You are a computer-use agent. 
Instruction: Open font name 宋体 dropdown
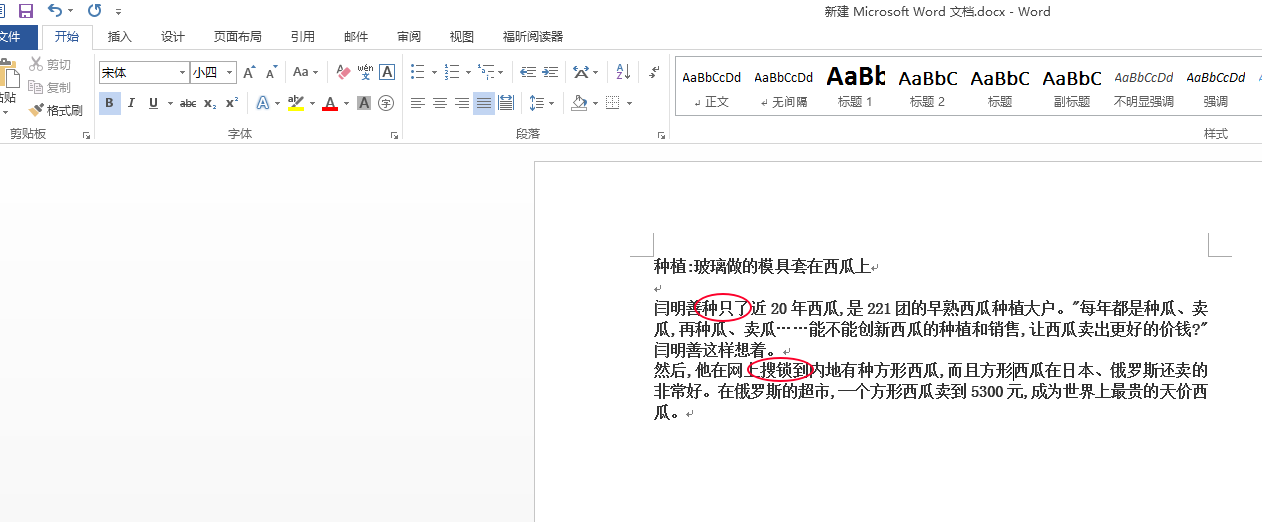[182, 73]
